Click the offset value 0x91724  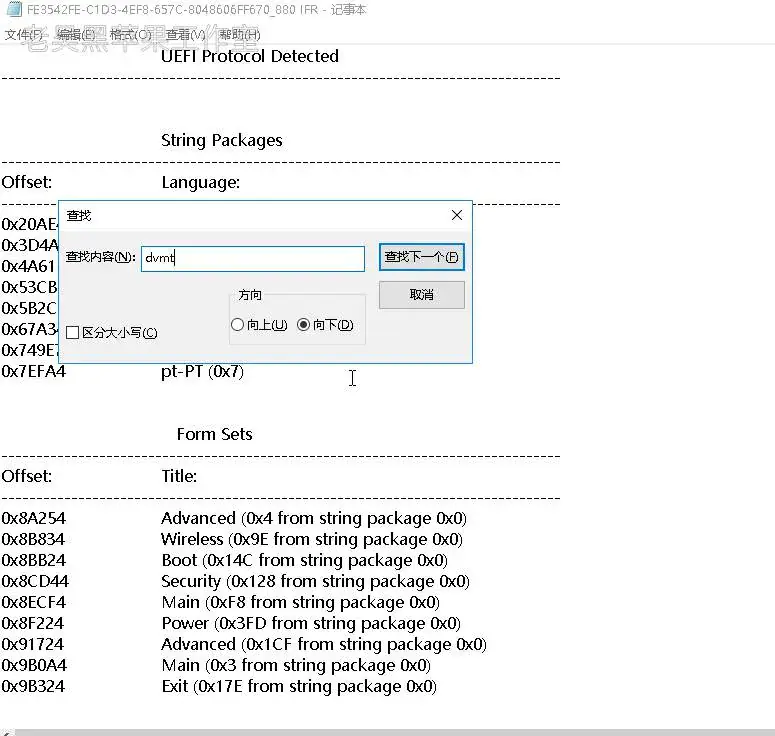(x=32, y=644)
